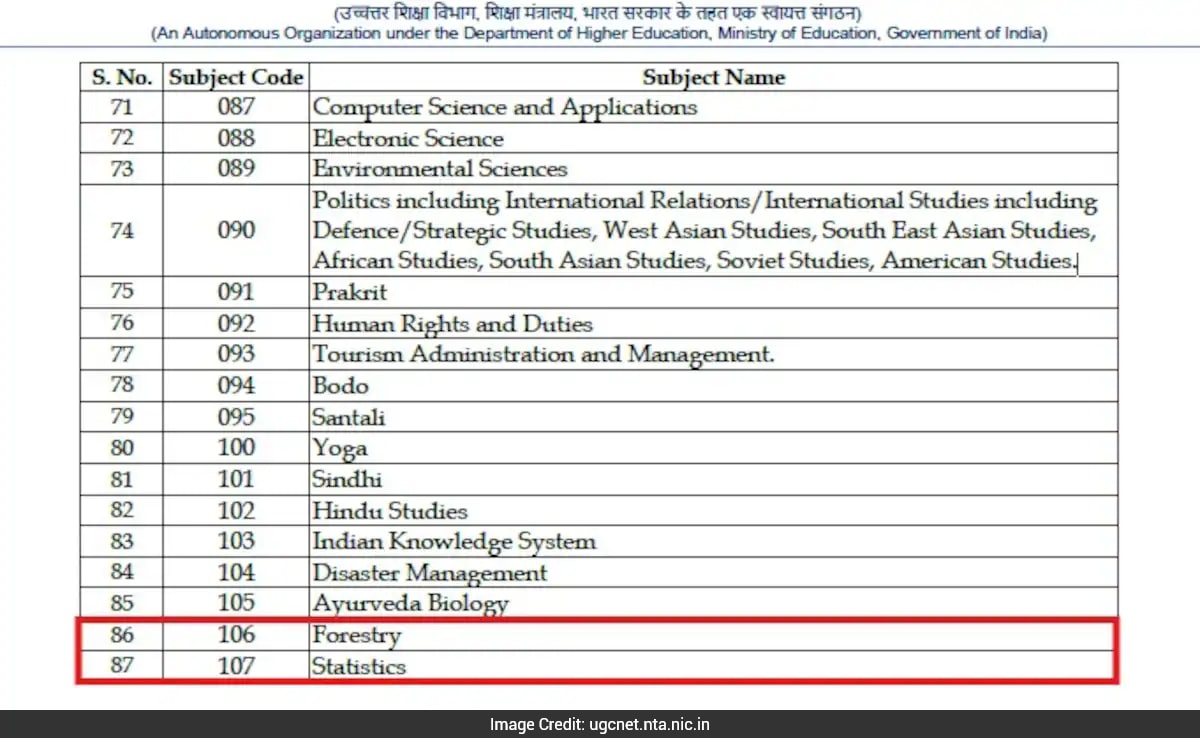Click the 'Santali' subject name
Image resolution: width=1200 pixels, height=738 pixels.
coord(348,417)
